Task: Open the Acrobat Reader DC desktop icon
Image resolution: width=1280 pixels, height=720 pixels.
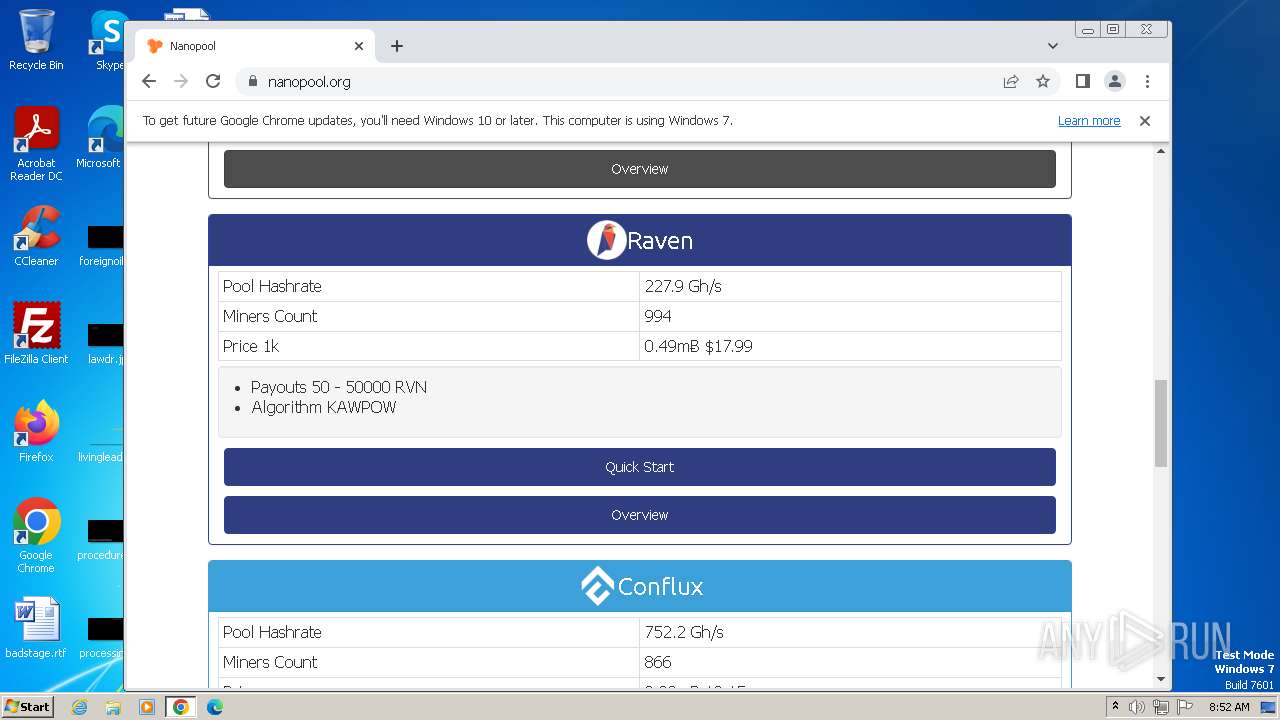Action: pos(36,144)
